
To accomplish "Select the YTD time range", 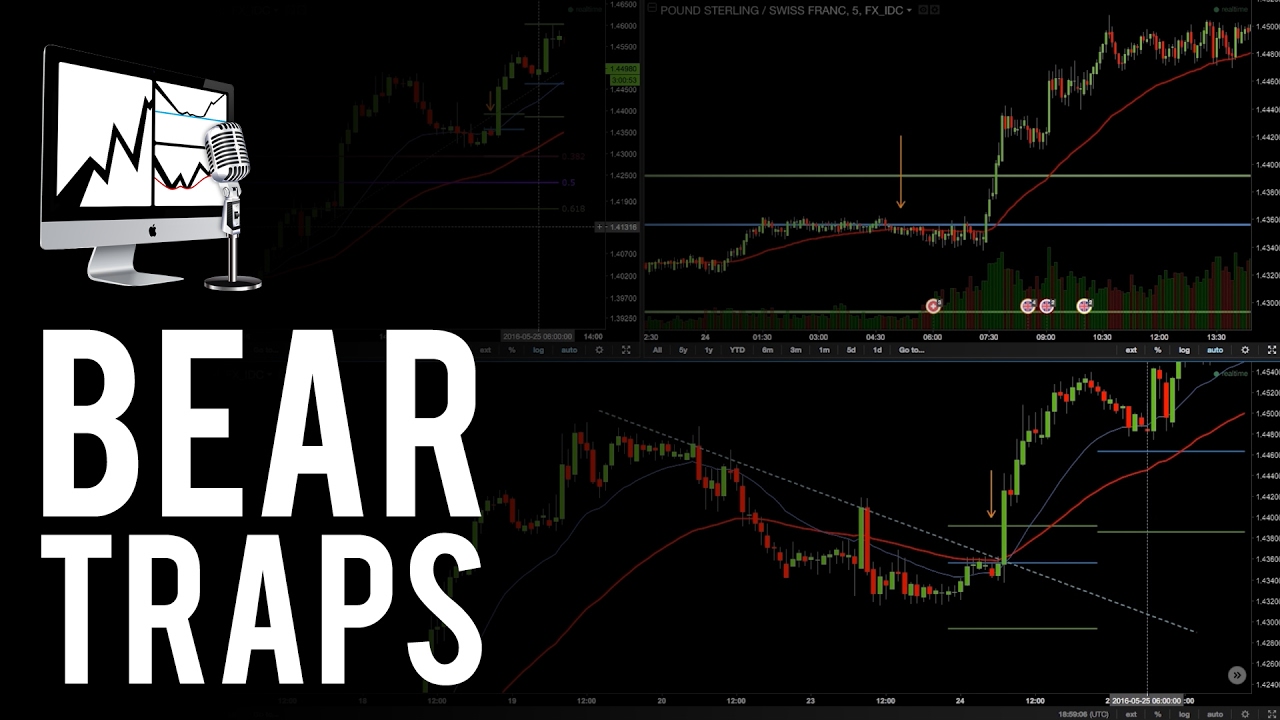I will point(737,350).
